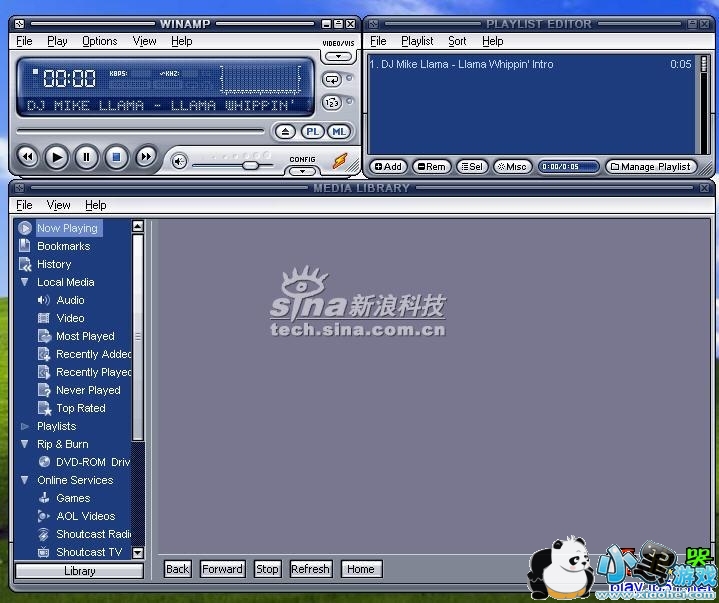Open Media Library View menu
Screen dimensions: 719x603
(59, 205)
